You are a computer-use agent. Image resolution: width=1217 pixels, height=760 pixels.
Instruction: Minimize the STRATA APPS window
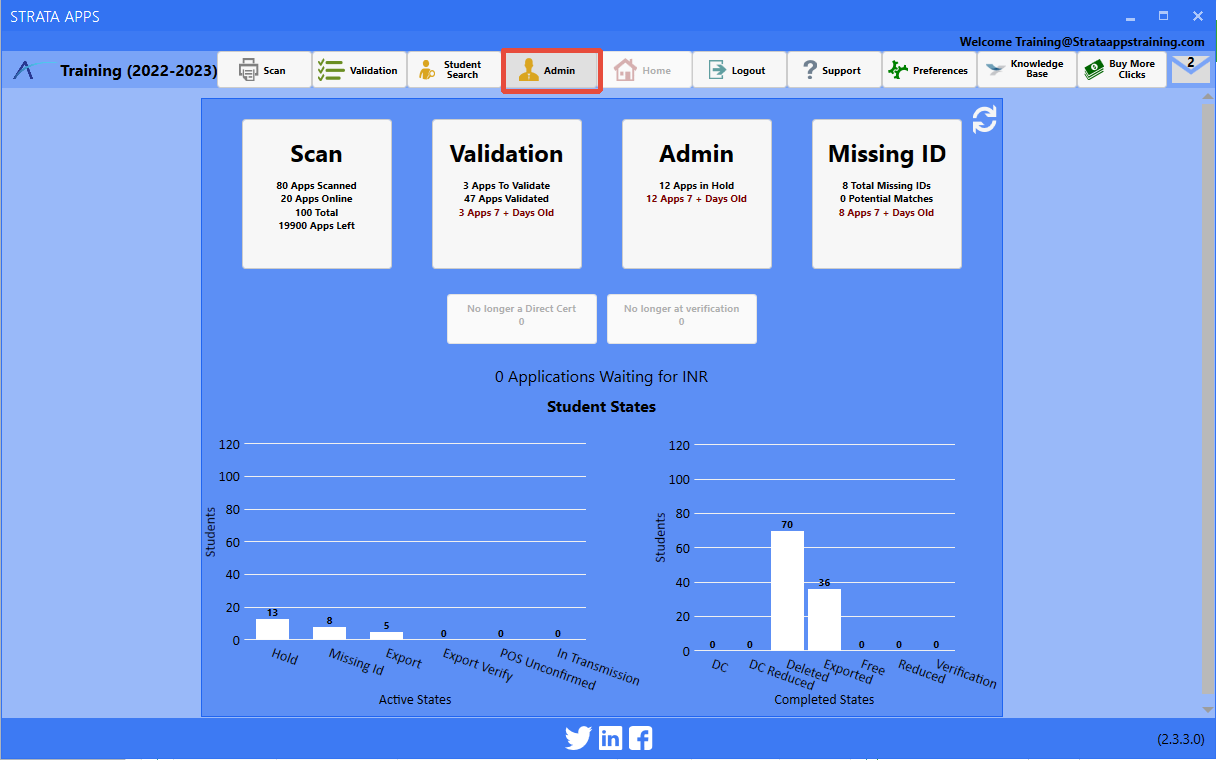pyautogui.click(x=1130, y=17)
